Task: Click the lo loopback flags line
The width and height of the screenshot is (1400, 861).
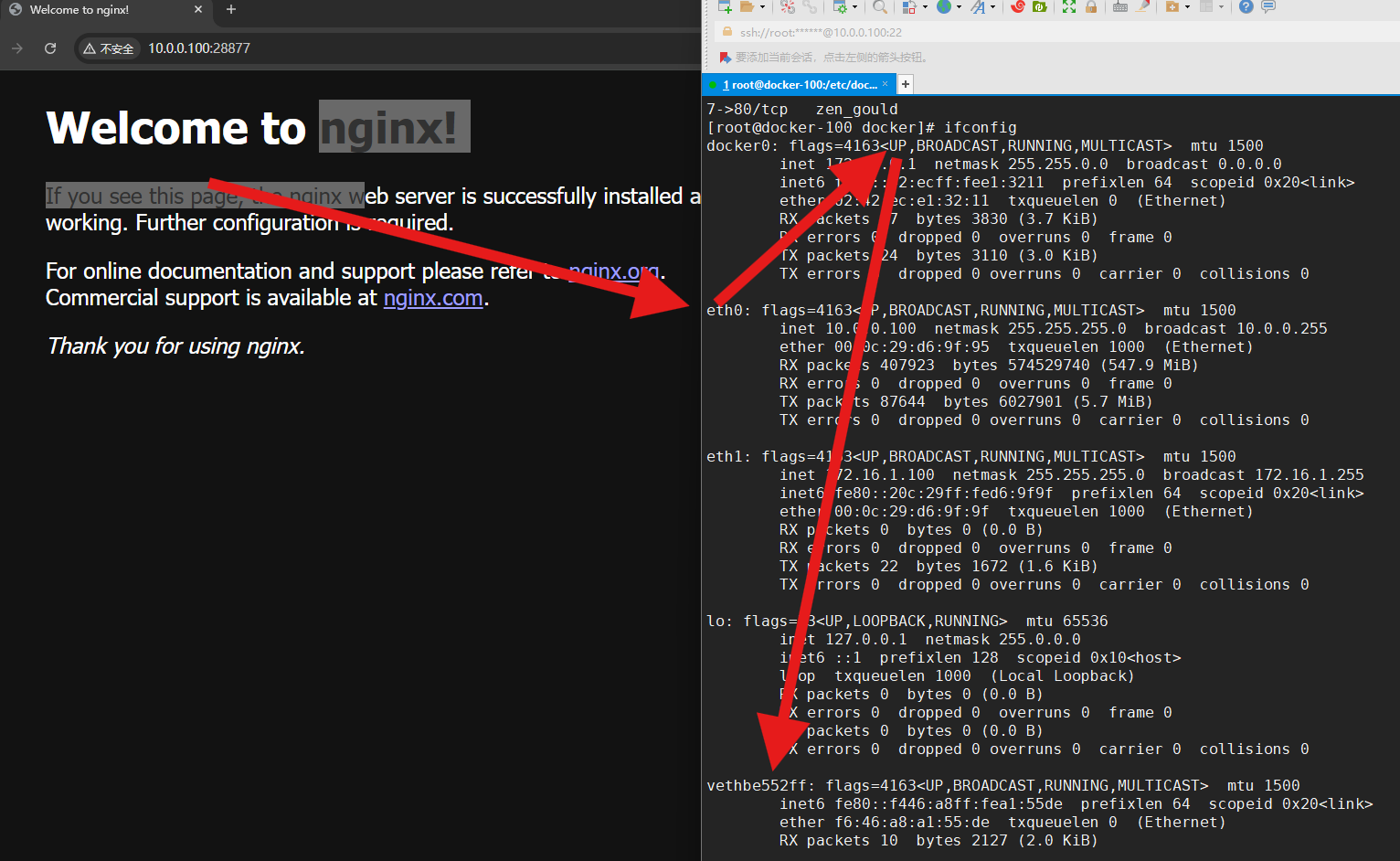Action: tap(907, 622)
